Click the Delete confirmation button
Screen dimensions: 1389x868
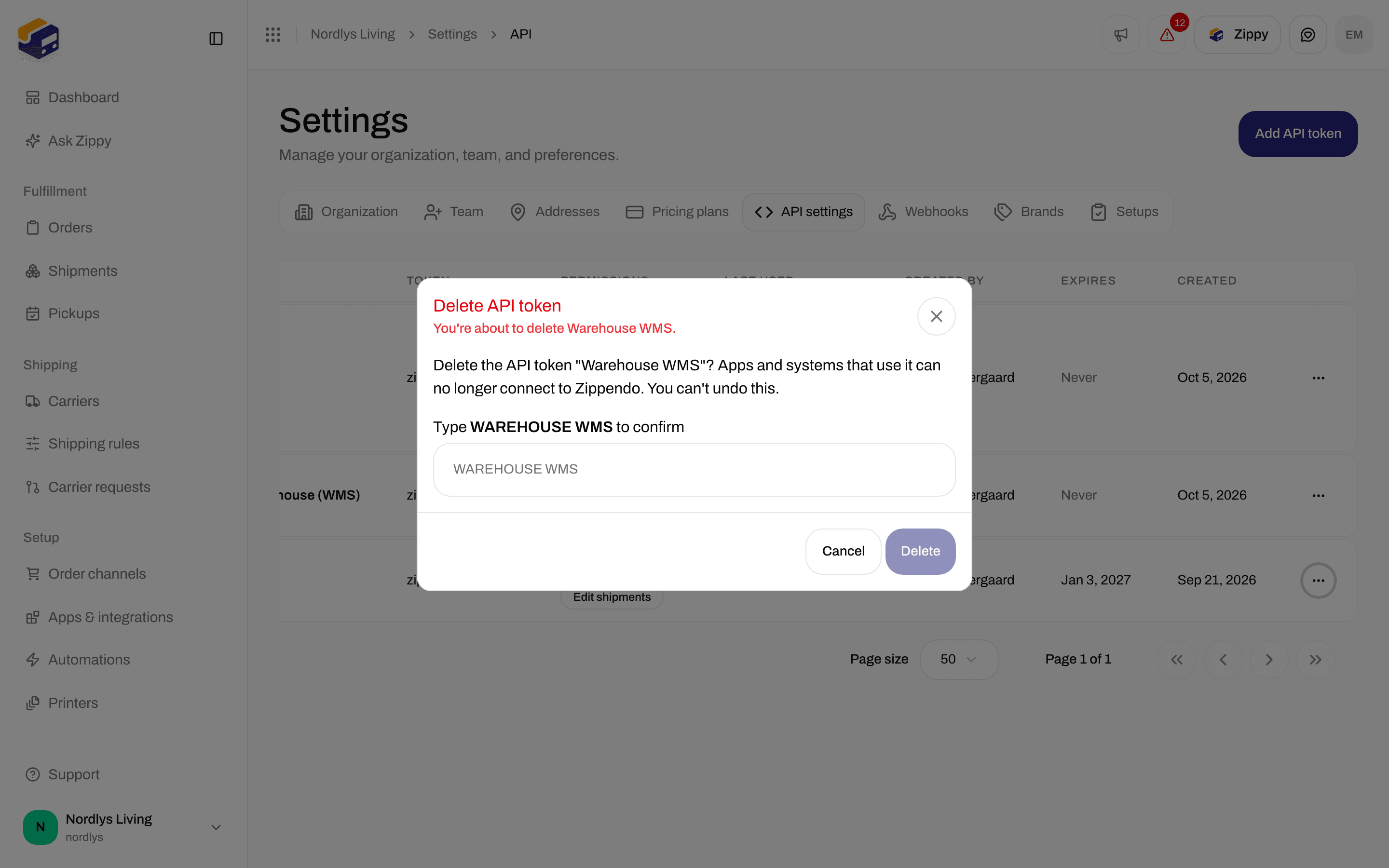[920, 551]
